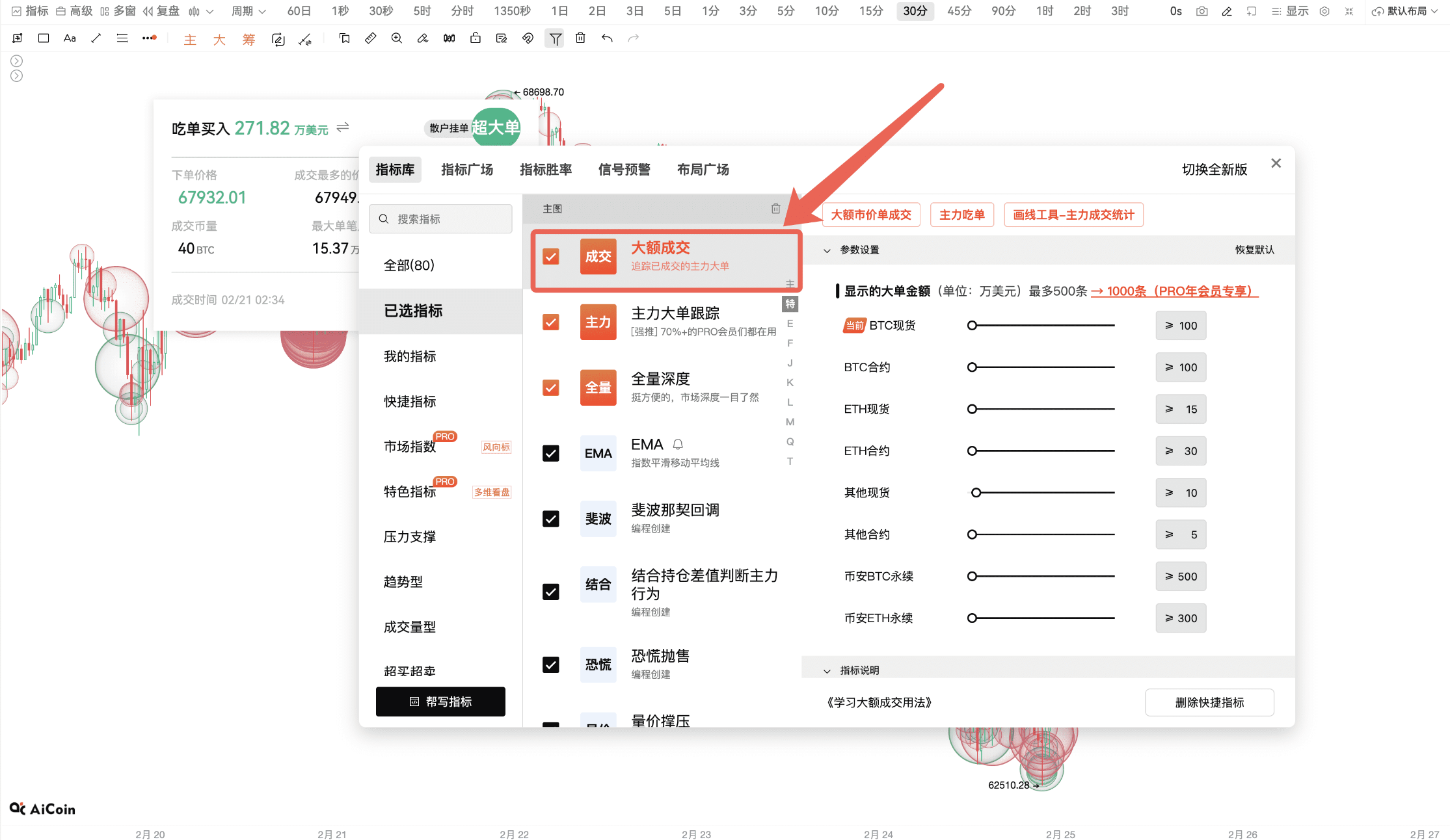
Task: Uncheck the EMA indicator checkbox
Action: pyautogui.click(x=551, y=453)
